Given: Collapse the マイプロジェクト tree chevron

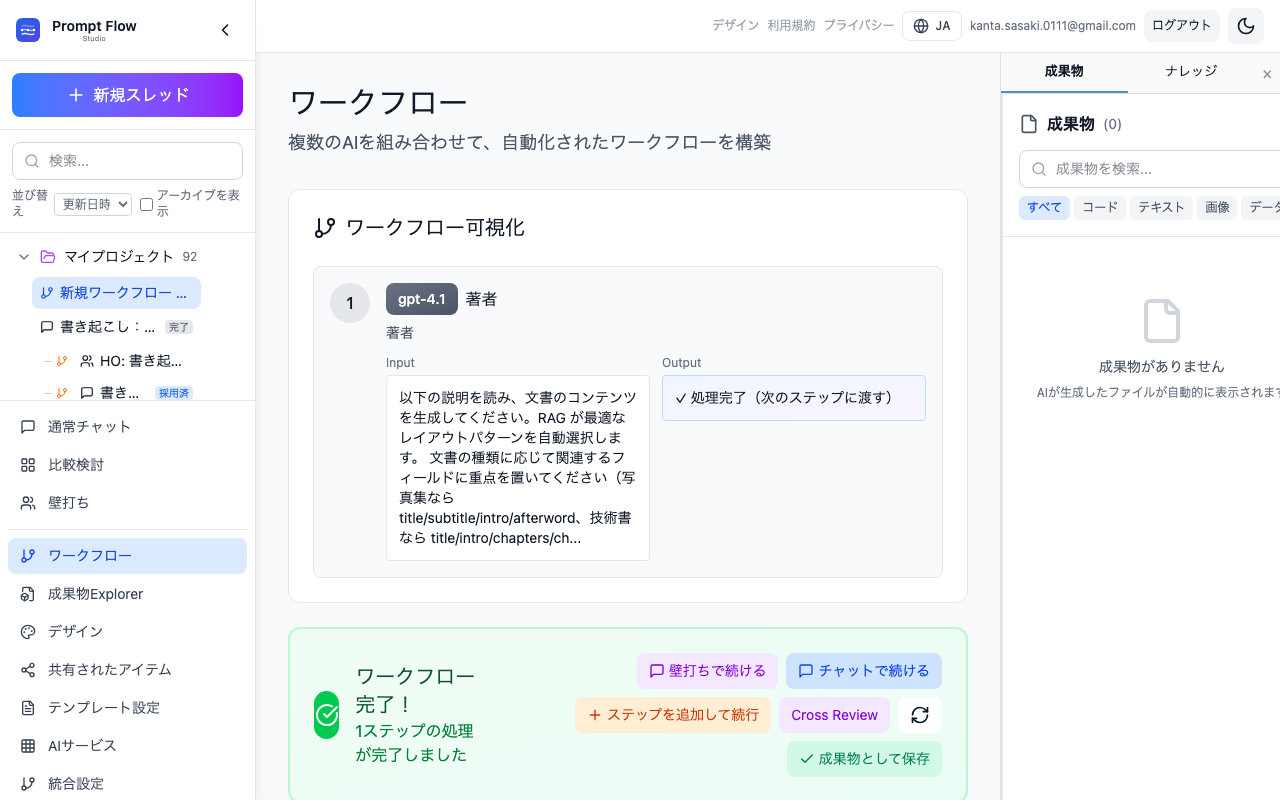Looking at the screenshot, I should click(x=24, y=257).
